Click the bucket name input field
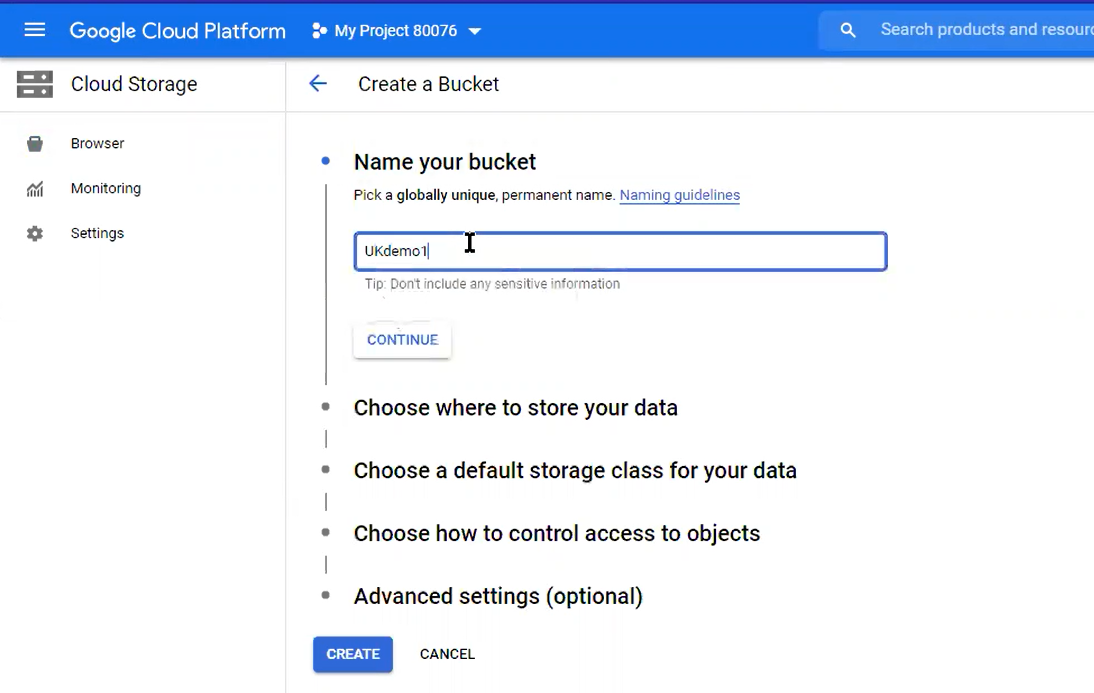 click(620, 251)
